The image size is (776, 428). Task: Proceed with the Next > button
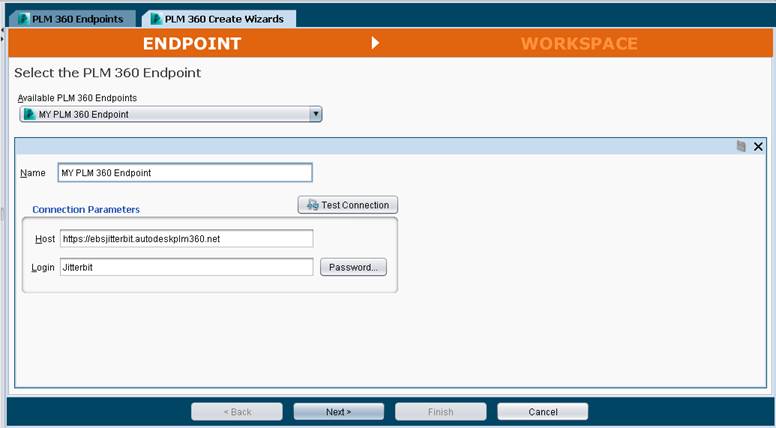pos(339,412)
